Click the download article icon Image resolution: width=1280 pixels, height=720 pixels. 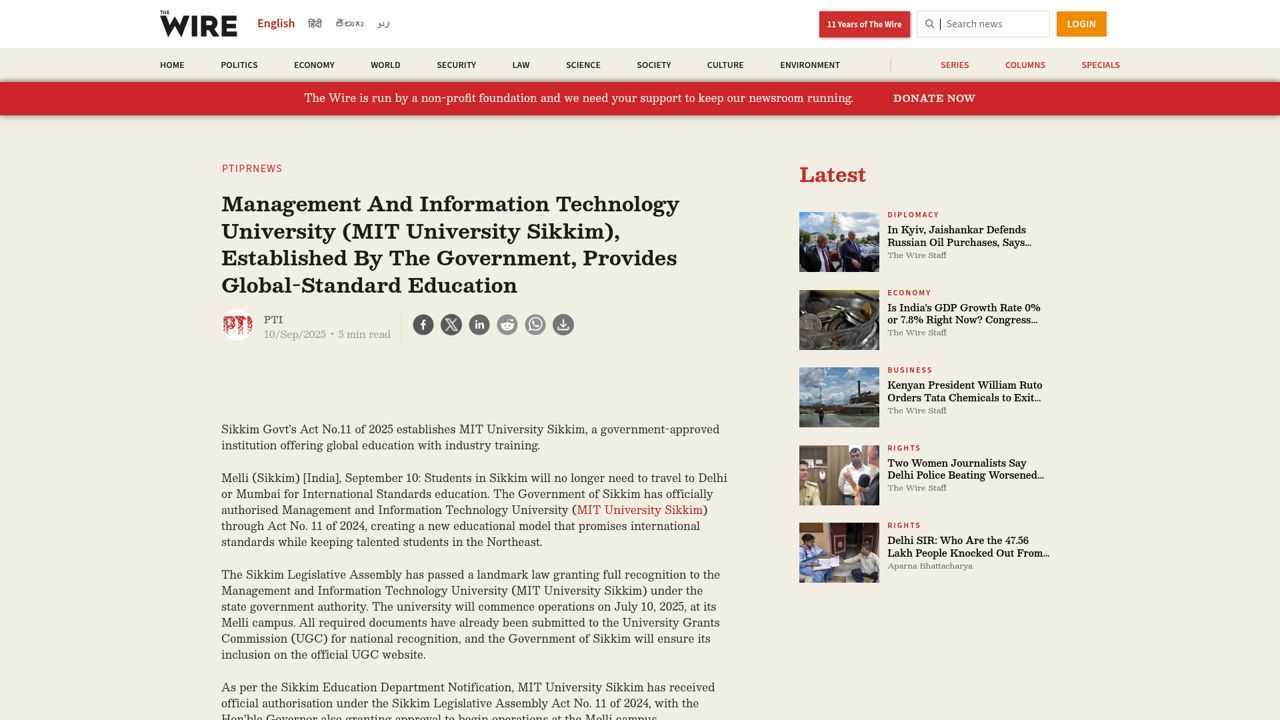pos(563,325)
